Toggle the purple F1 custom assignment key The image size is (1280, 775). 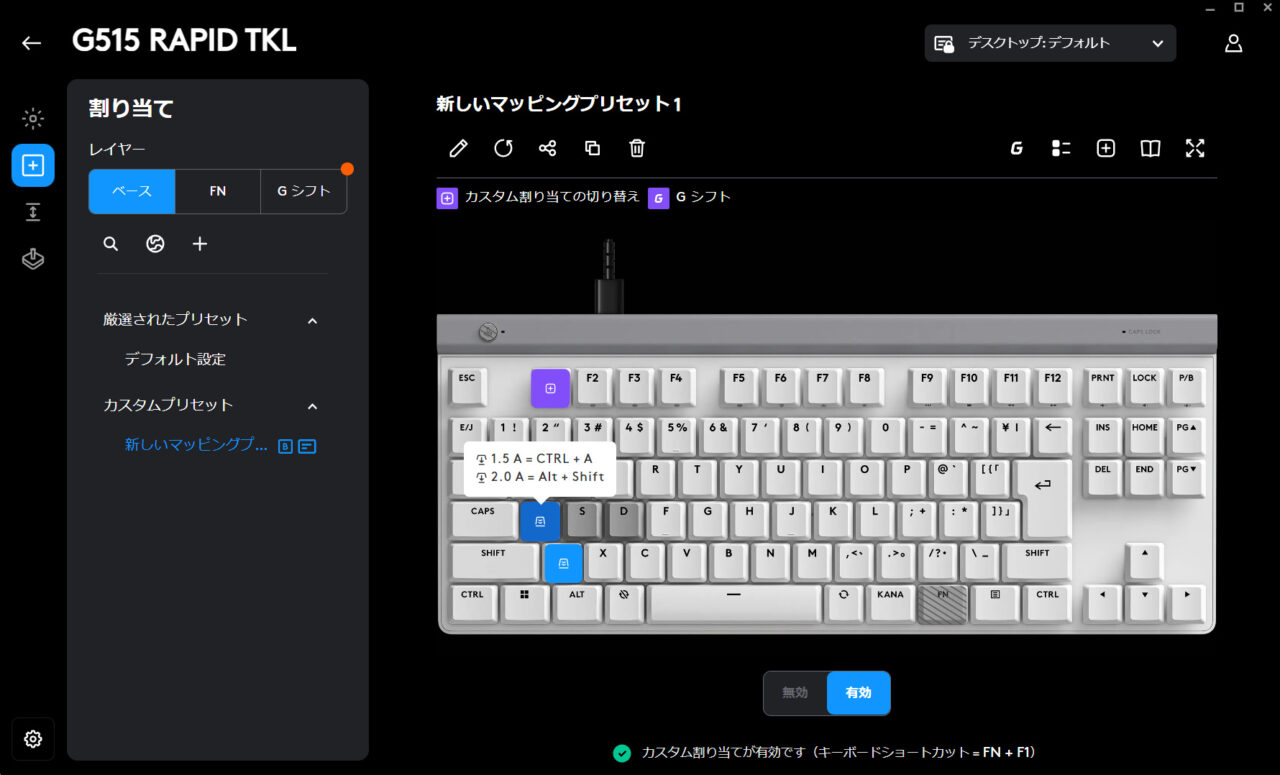coord(550,388)
